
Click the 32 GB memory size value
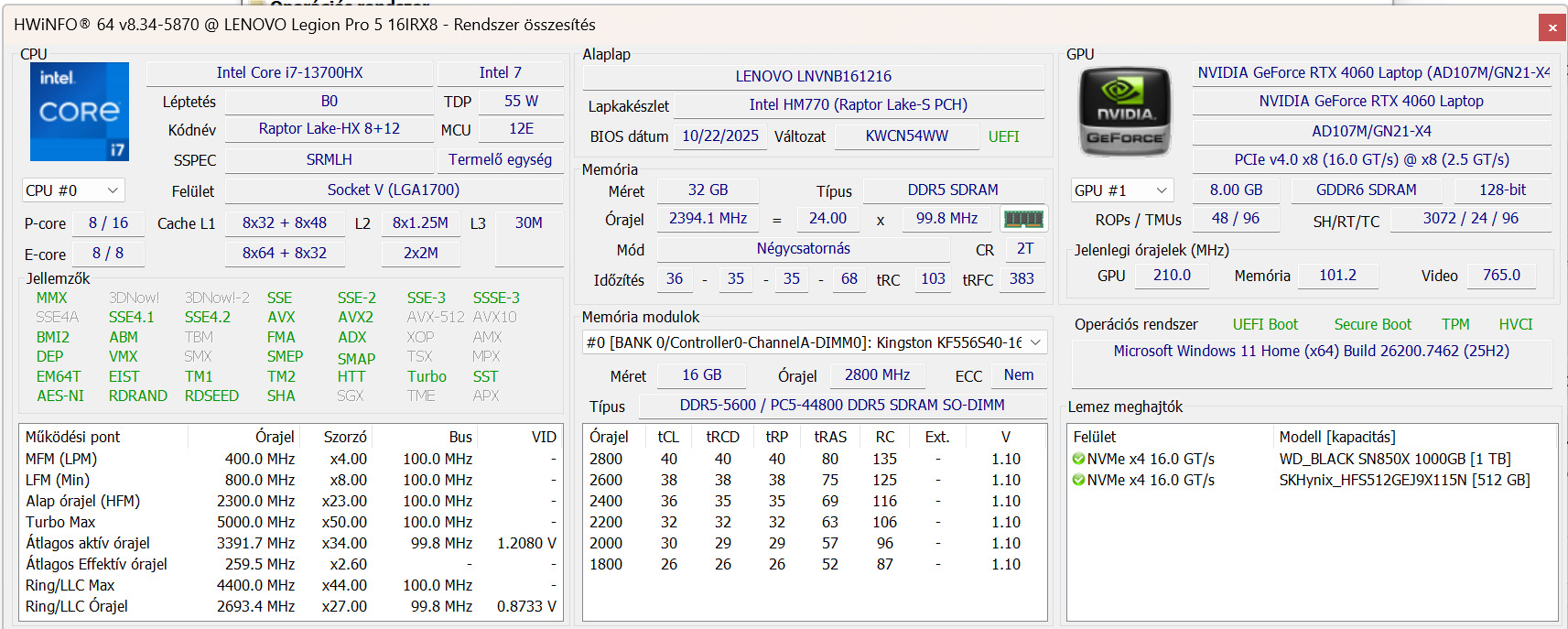[708, 190]
